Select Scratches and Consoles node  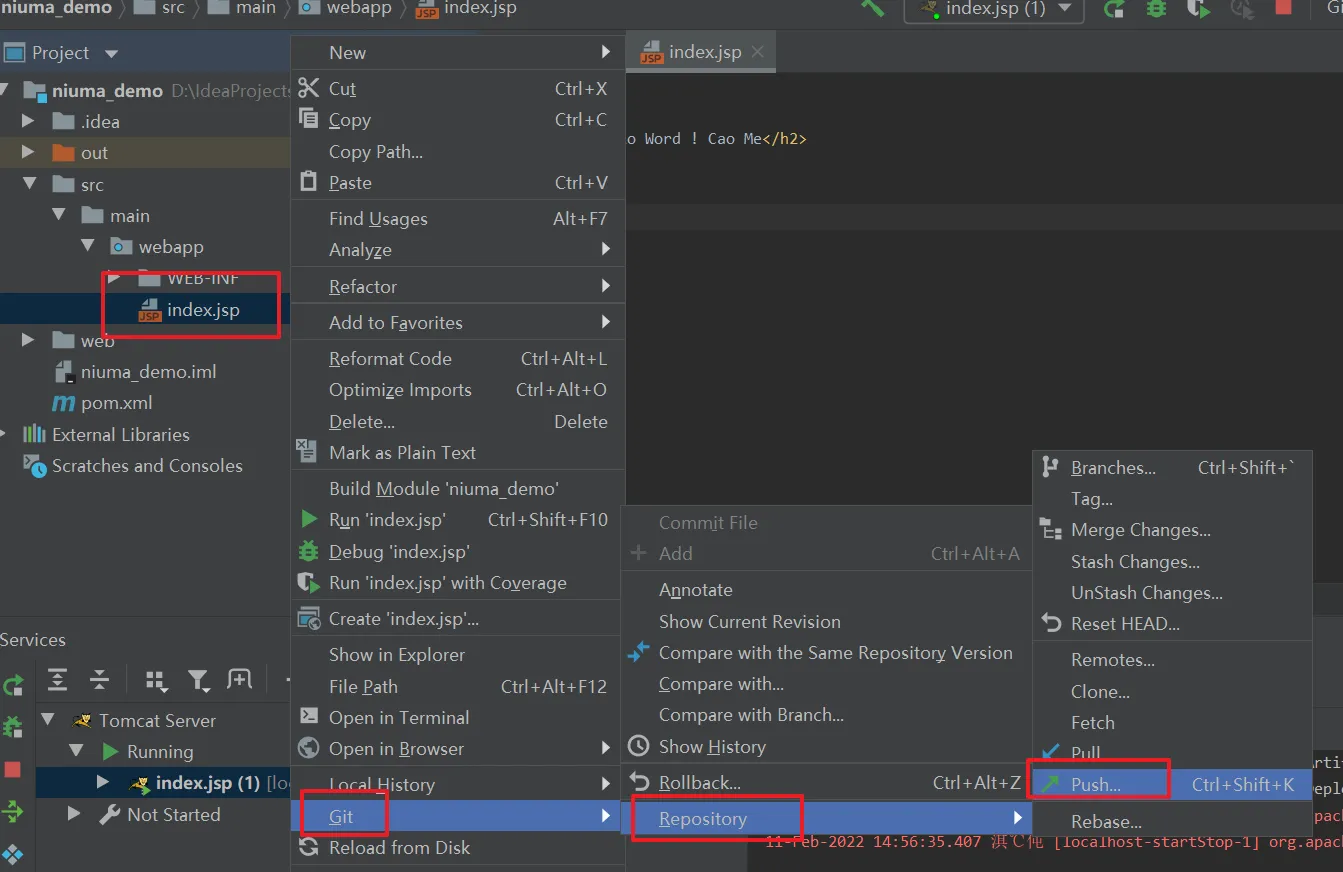coord(147,465)
